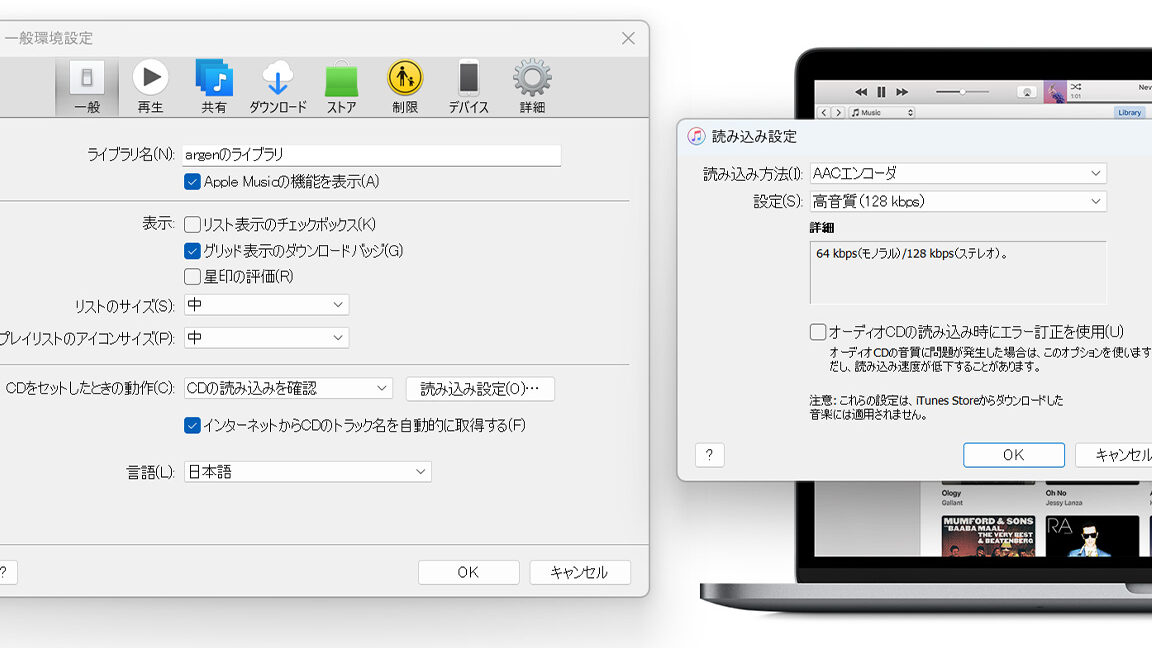Viewport: 1152px width, 648px height.
Task: Click the iTunes forward navigation arrow
Action: [838, 112]
